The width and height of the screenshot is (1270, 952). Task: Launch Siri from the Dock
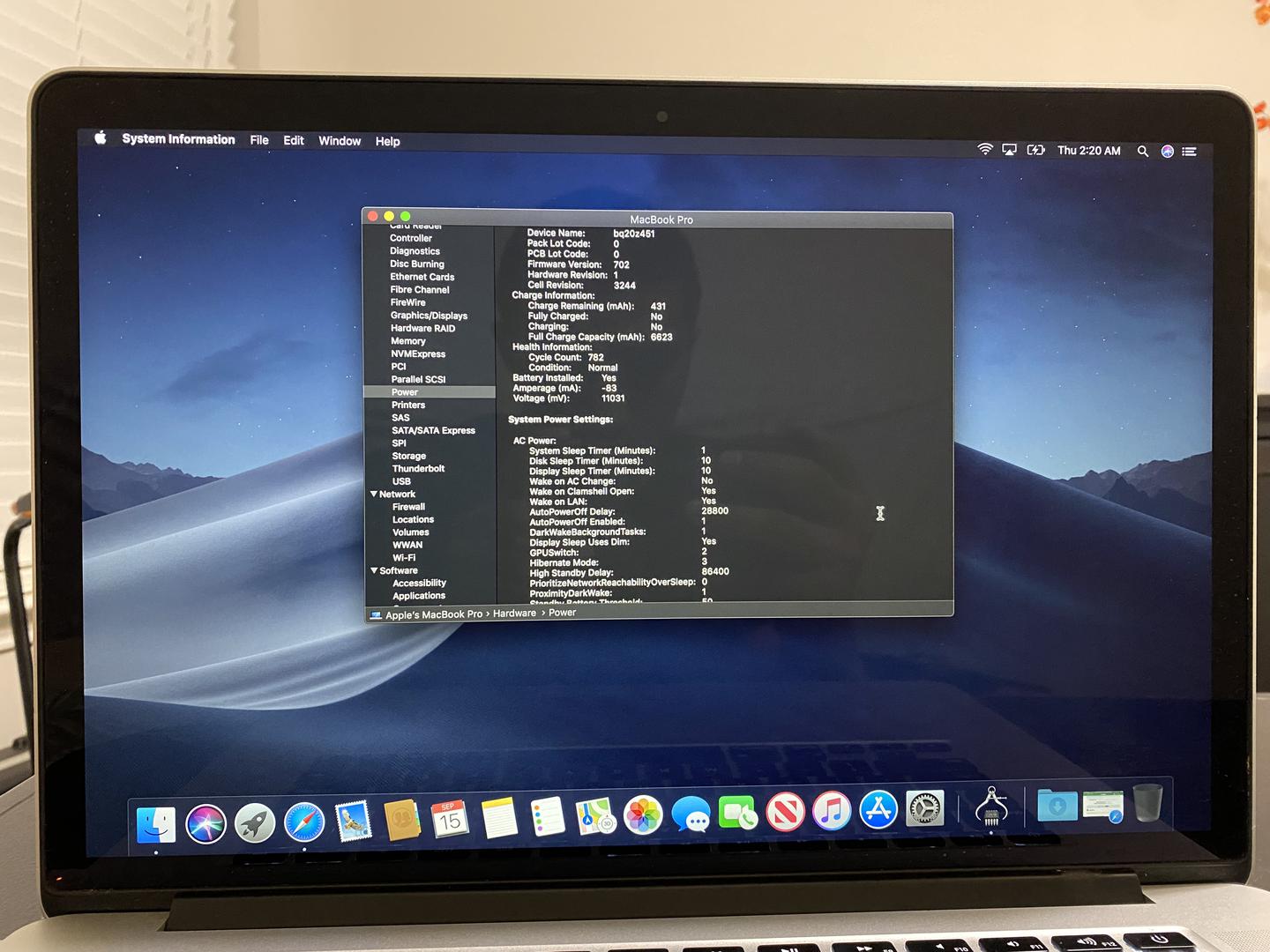(205, 824)
